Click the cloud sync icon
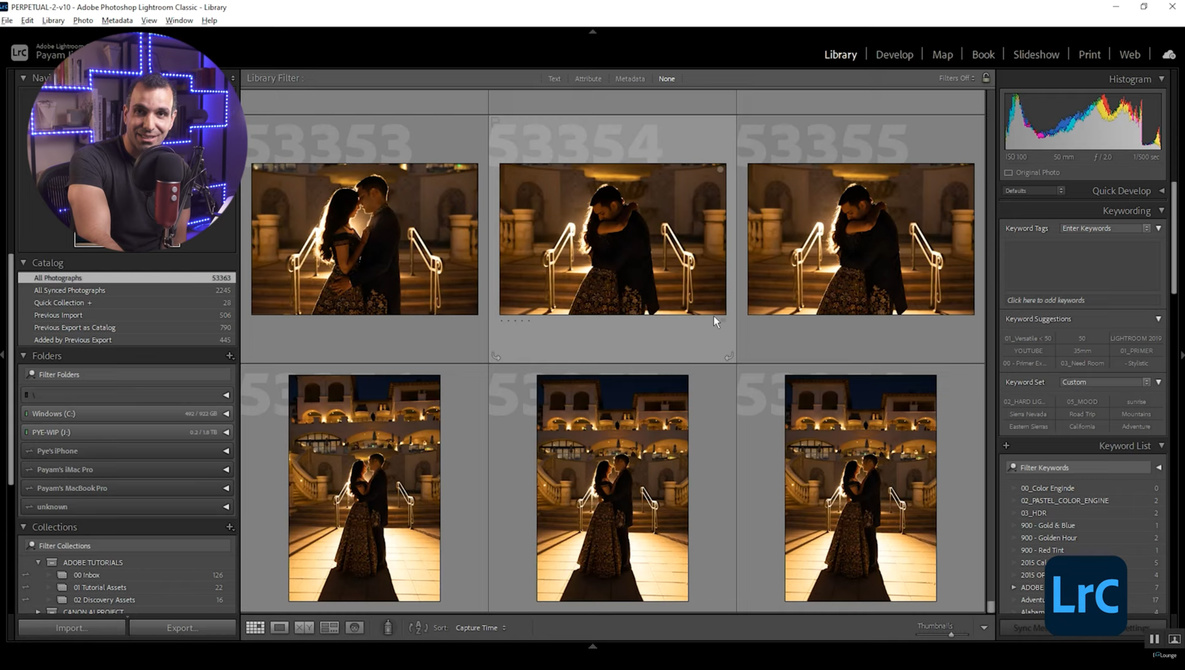The width and height of the screenshot is (1185, 670). coord(1168,54)
